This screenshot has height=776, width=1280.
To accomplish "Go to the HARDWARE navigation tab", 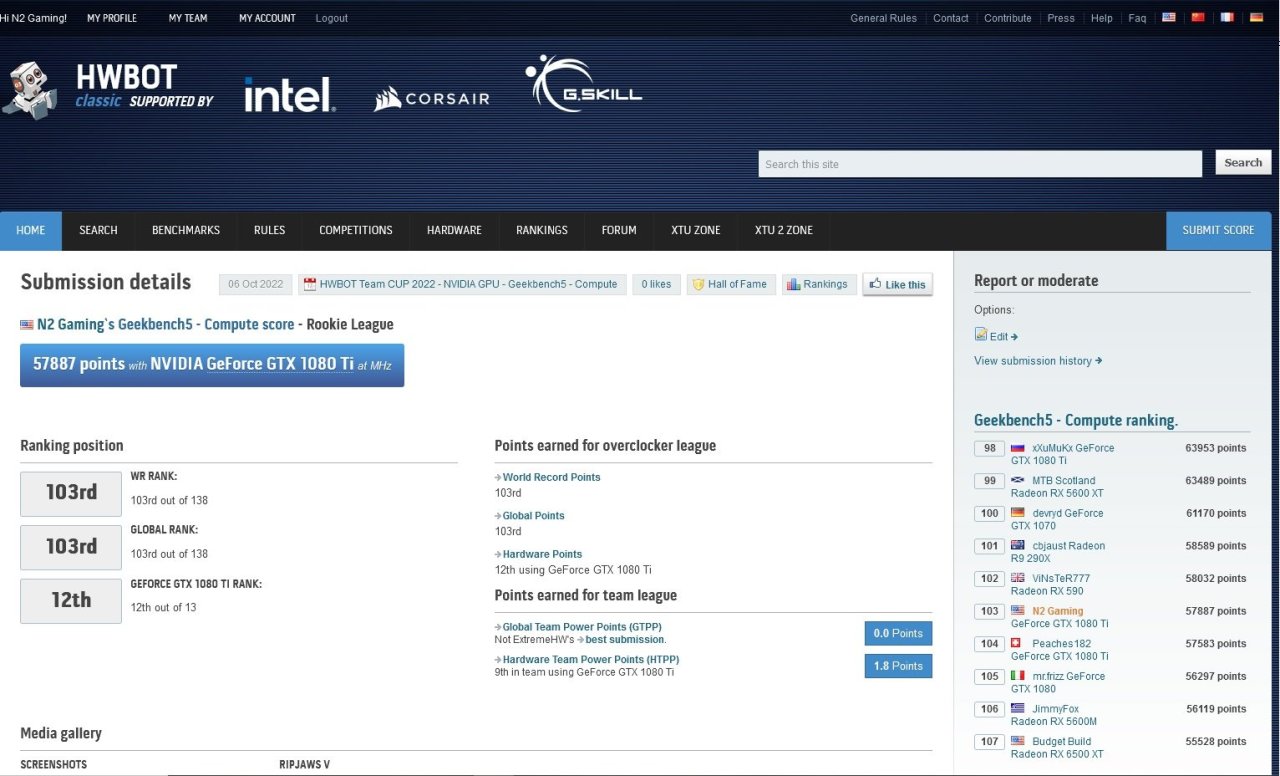I will [x=454, y=231].
